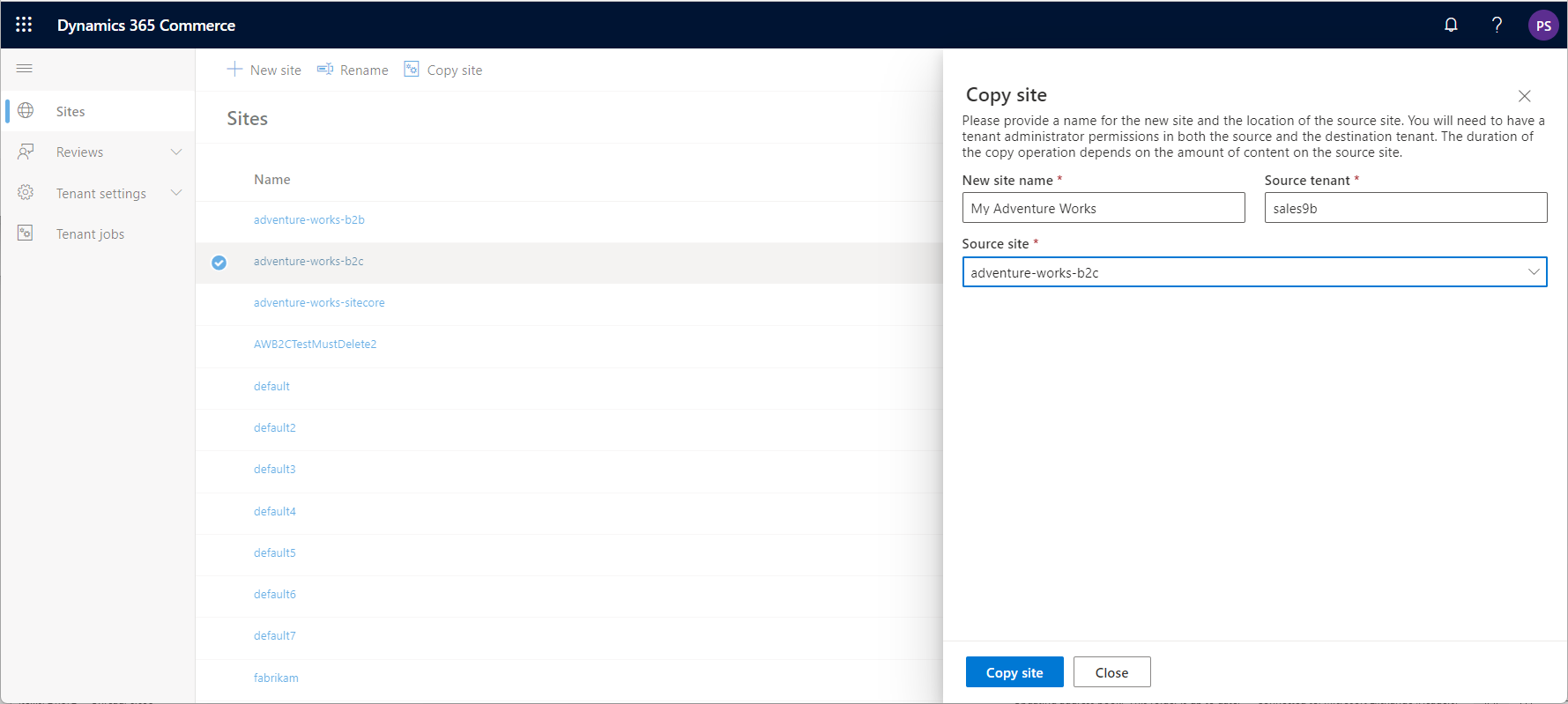Click the Sites page heading

pos(248,119)
